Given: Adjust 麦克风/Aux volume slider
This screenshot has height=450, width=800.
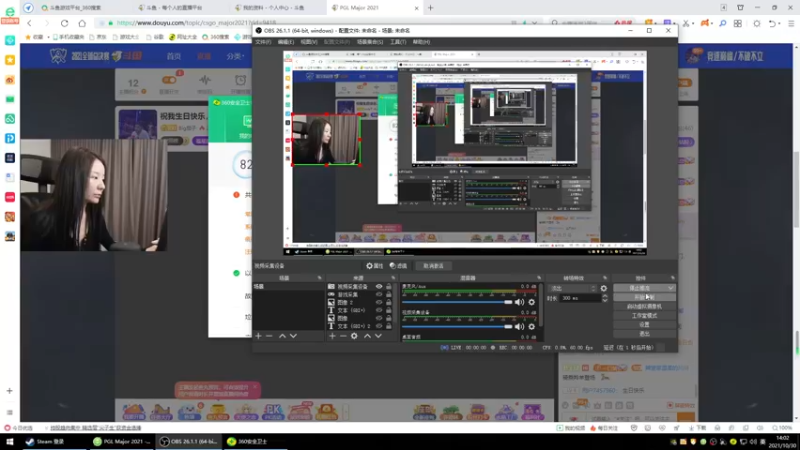Looking at the screenshot, I should 457,302.
